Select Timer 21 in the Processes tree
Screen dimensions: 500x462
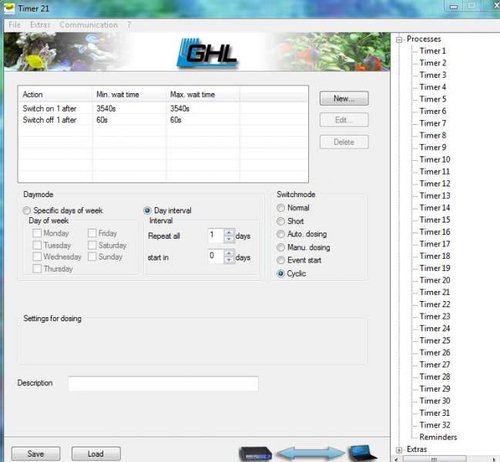click(435, 292)
